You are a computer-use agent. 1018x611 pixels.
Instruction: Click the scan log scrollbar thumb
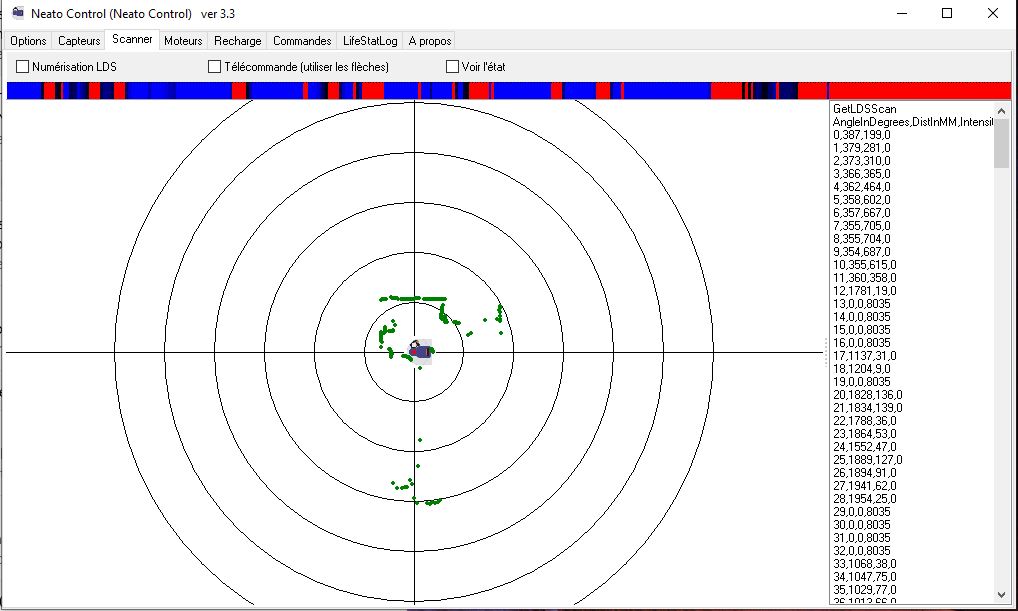(1001, 143)
